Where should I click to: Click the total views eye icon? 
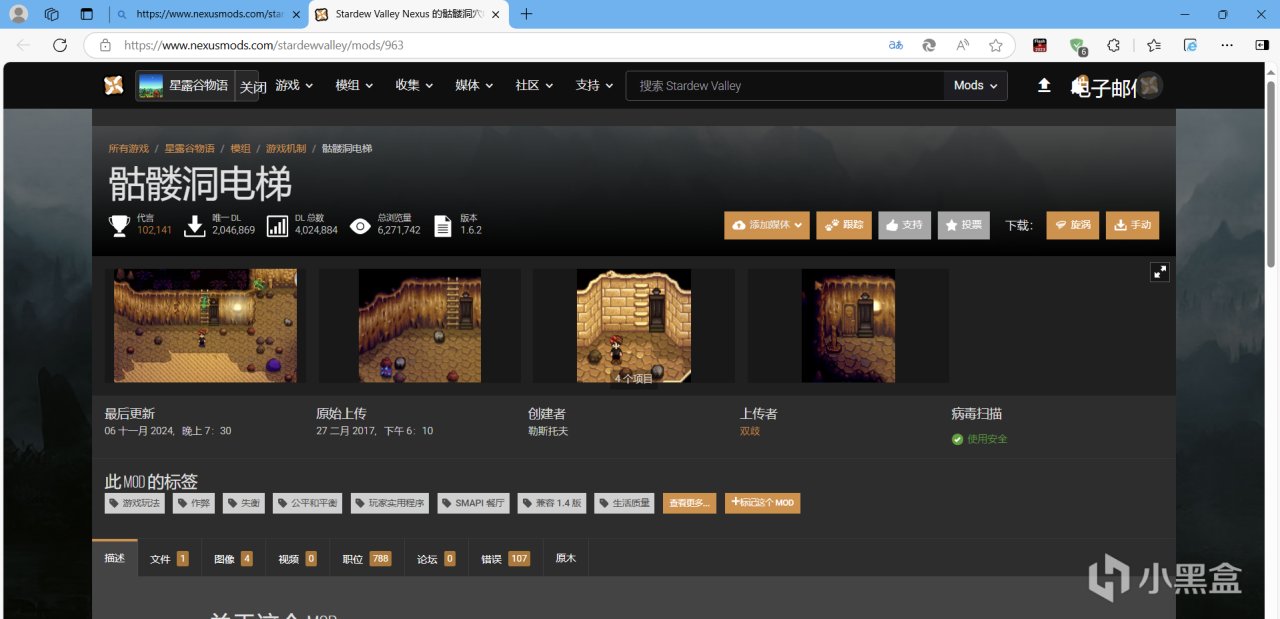[359, 225]
